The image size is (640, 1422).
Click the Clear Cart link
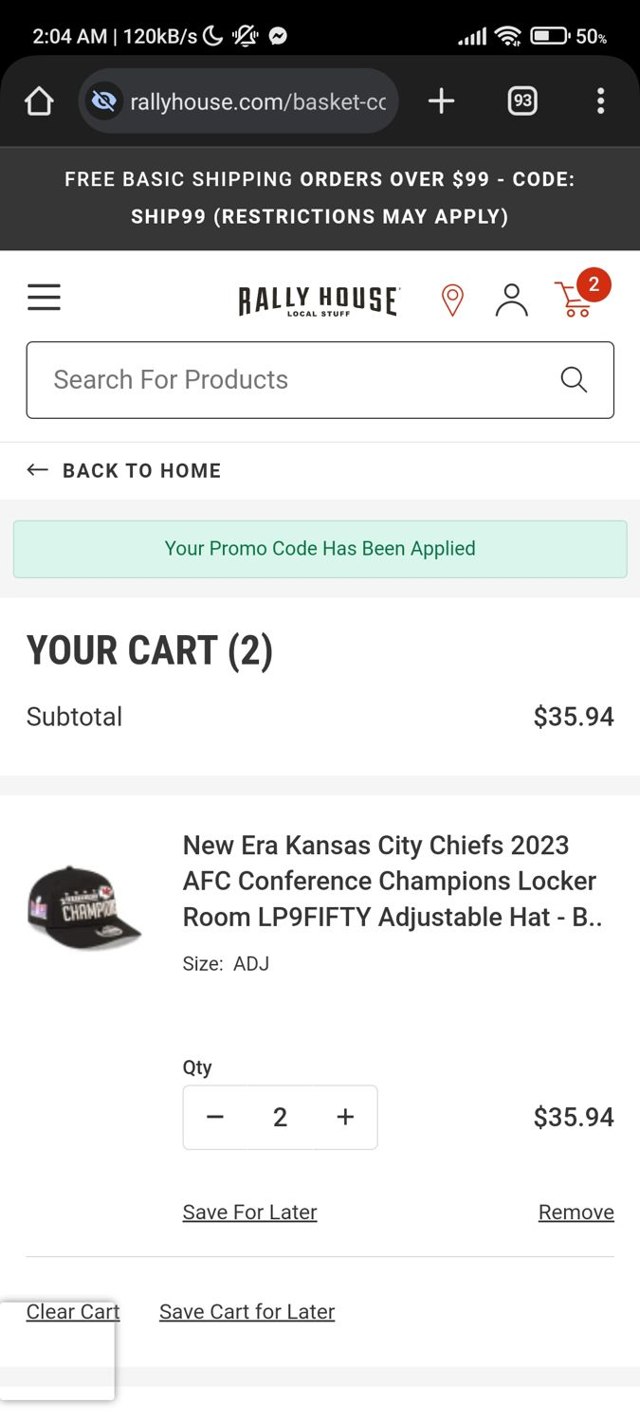coord(73,1312)
